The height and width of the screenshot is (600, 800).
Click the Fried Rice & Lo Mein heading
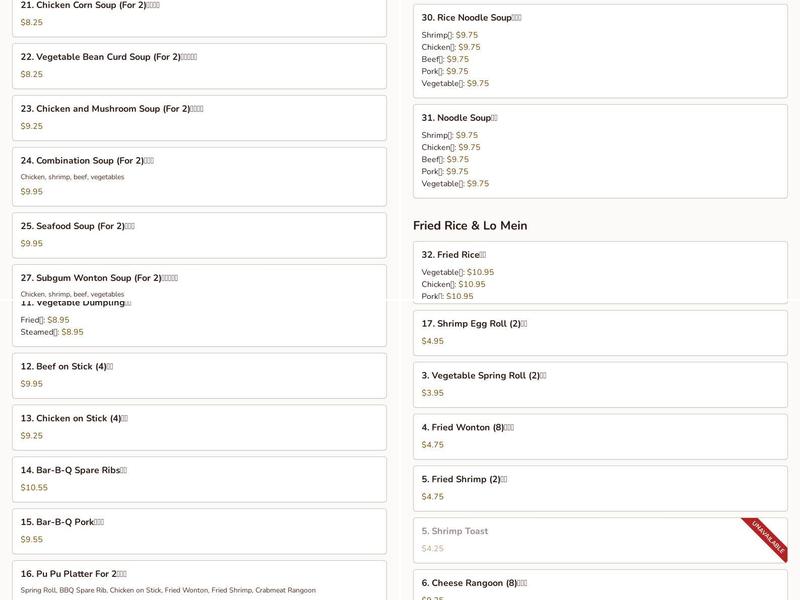pos(470,226)
